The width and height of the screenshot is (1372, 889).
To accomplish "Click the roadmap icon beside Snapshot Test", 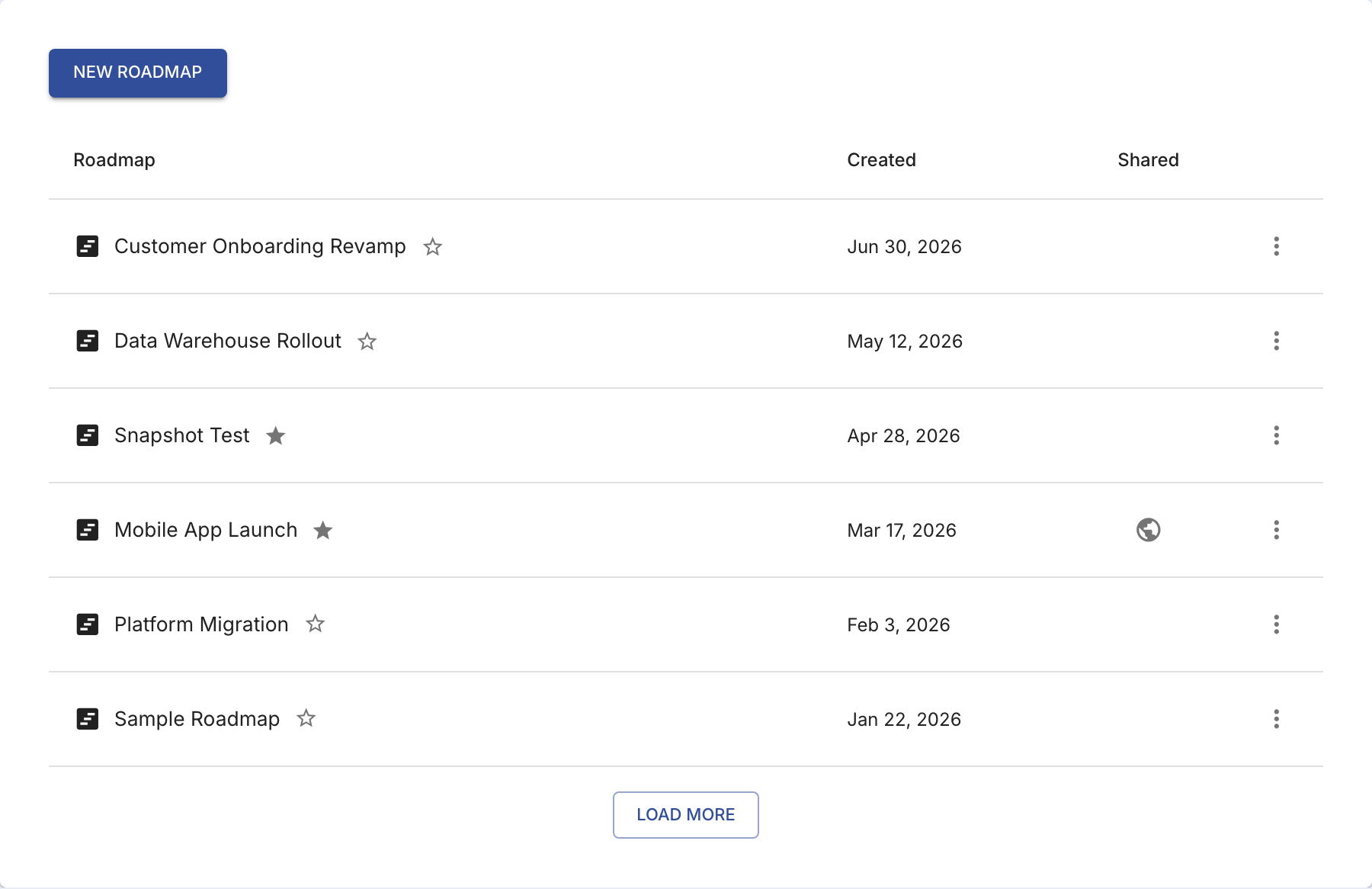I will [x=88, y=435].
